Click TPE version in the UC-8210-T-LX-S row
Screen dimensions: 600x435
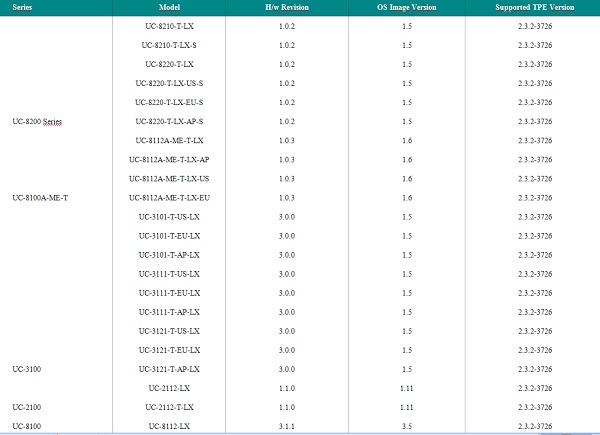[536, 45]
